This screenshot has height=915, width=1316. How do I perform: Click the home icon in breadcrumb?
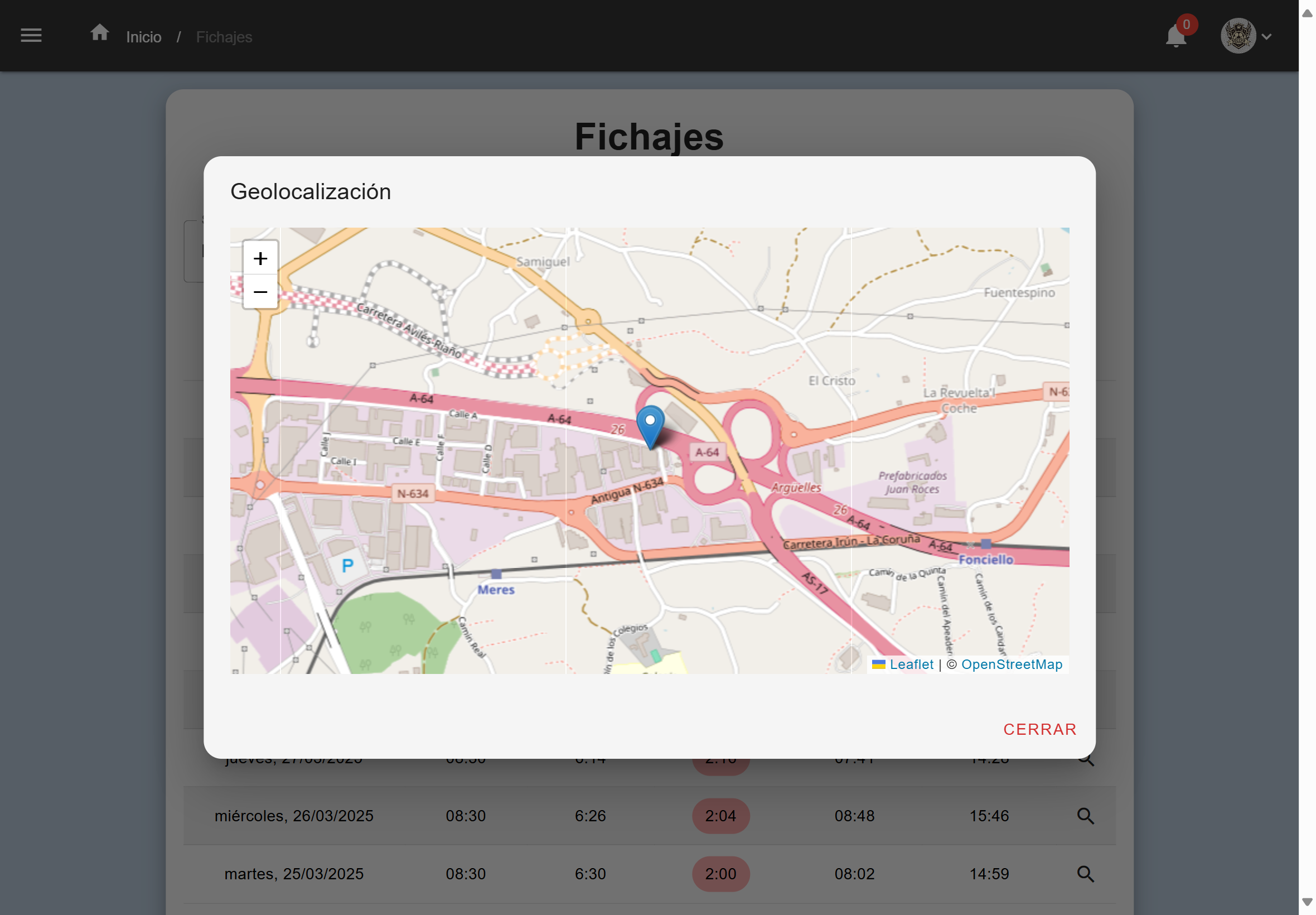click(100, 33)
